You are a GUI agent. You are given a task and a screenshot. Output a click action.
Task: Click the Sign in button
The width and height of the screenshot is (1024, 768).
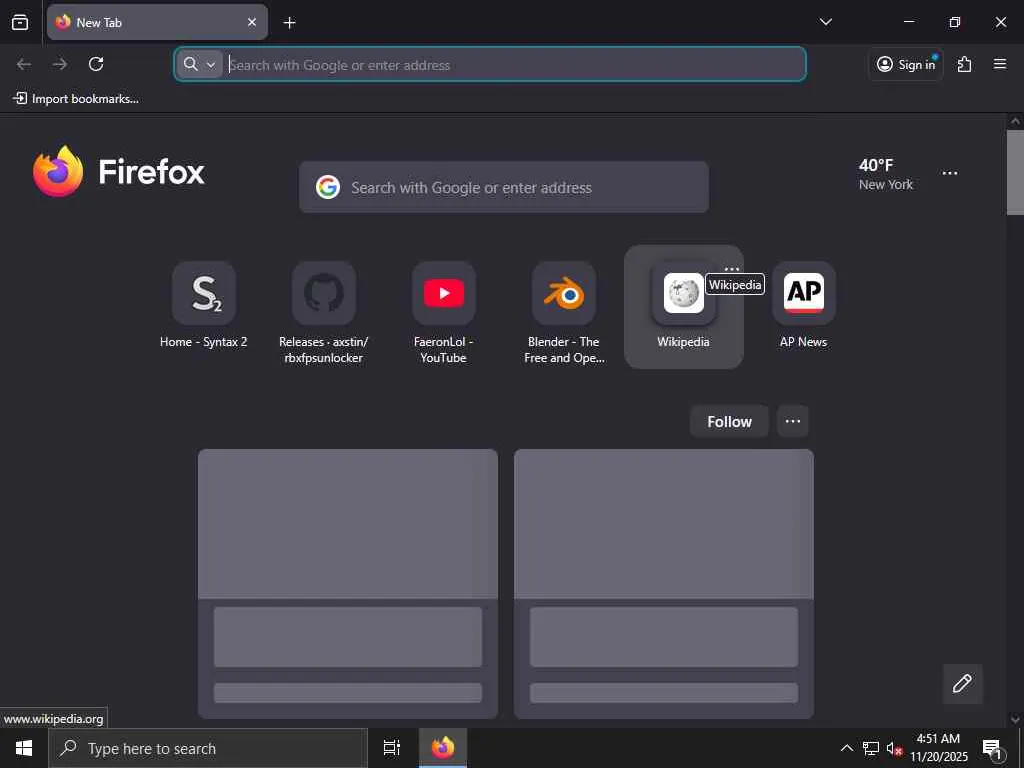click(906, 64)
